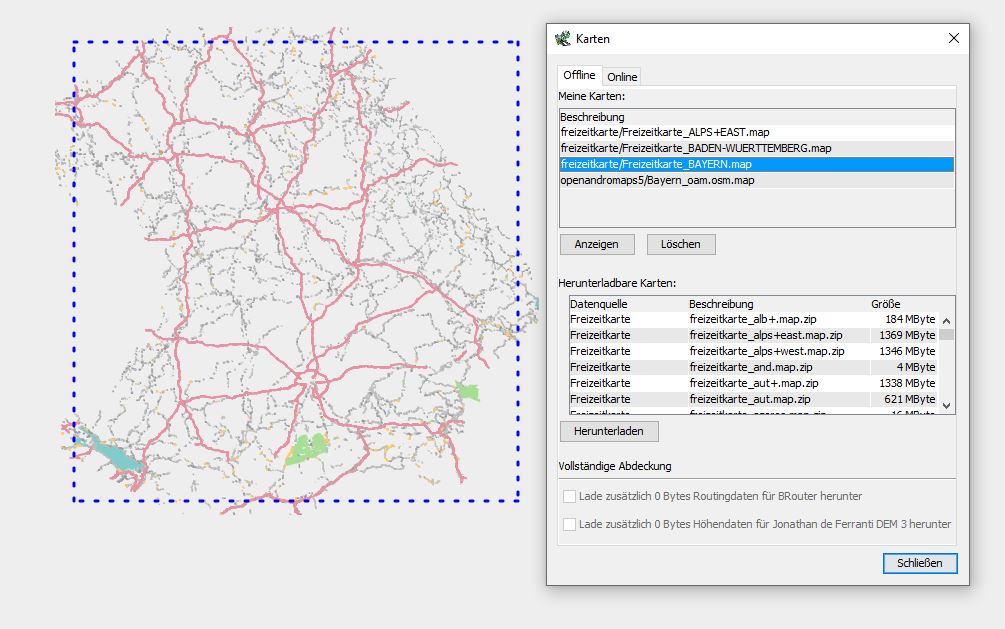Click the Karten dialog title bar icon

(563, 39)
